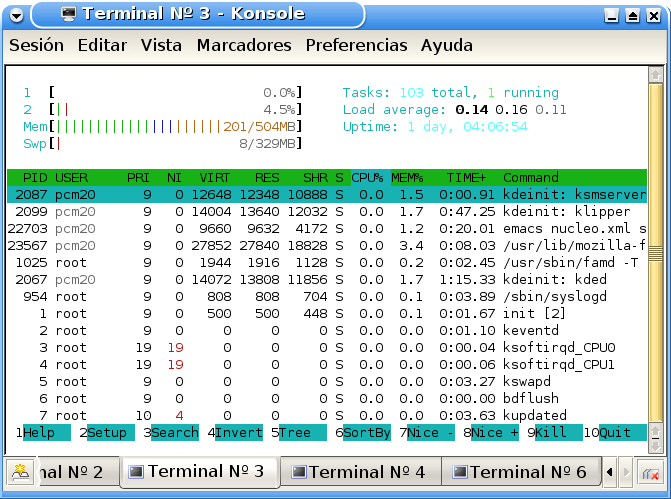Click the new session icon in tab bar

tap(19, 472)
